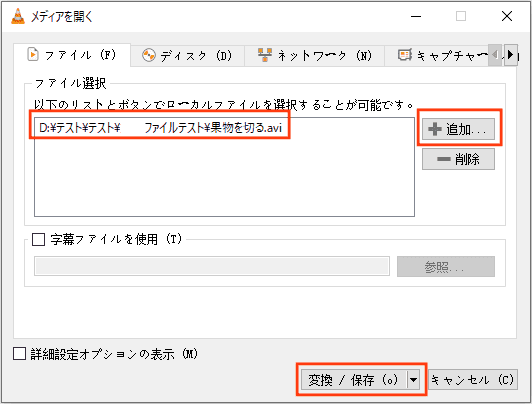
Task: Click the キャンセル (C) button
Action: click(473, 380)
